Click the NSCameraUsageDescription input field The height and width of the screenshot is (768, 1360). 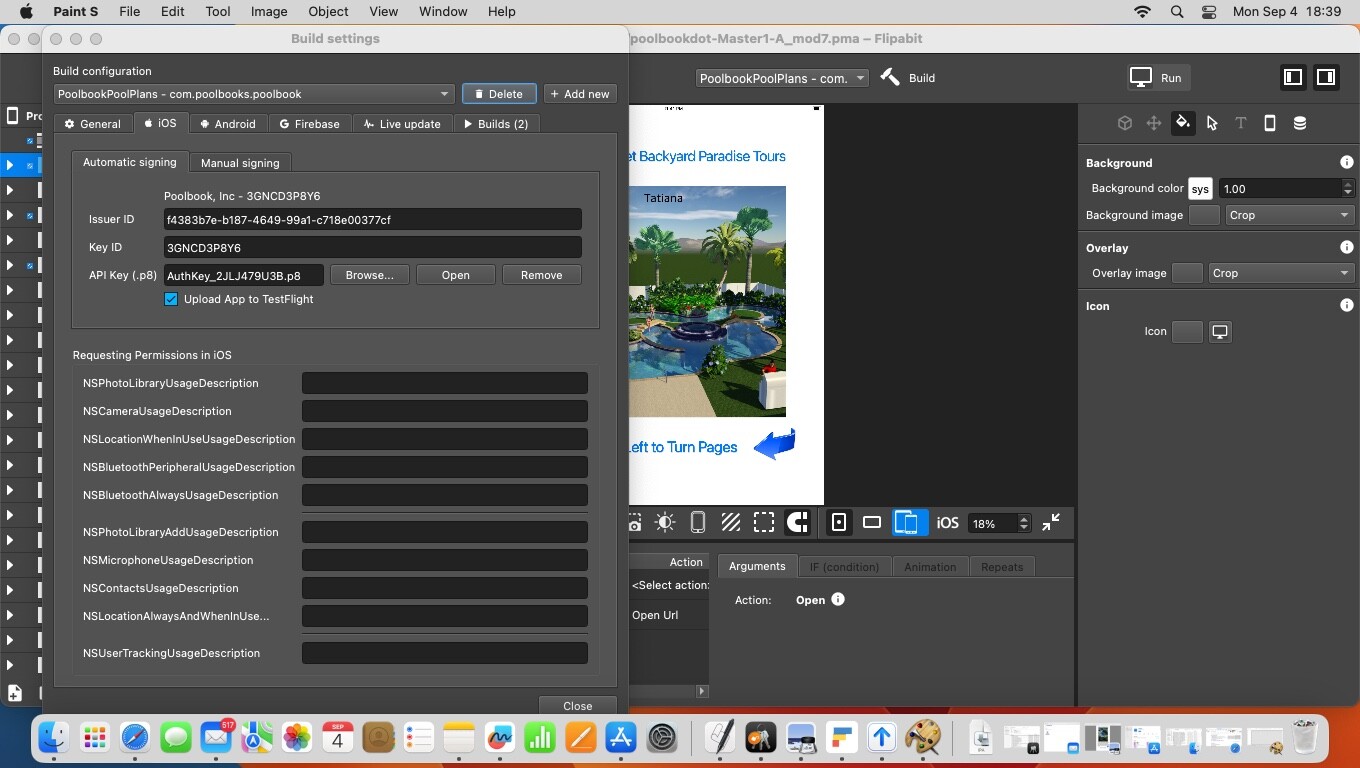pyautogui.click(x=445, y=411)
